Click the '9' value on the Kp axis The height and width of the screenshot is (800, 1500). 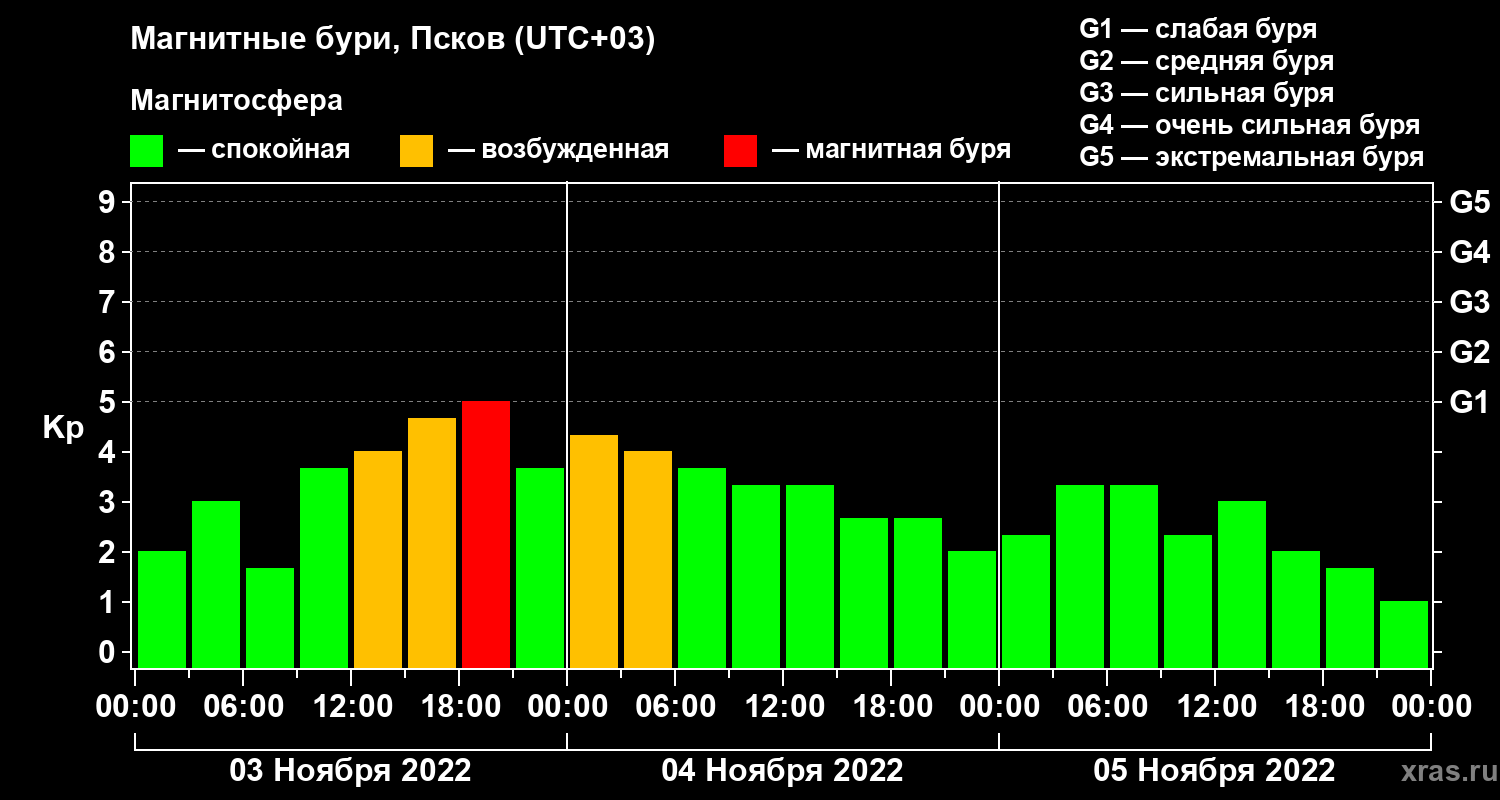click(109, 202)
